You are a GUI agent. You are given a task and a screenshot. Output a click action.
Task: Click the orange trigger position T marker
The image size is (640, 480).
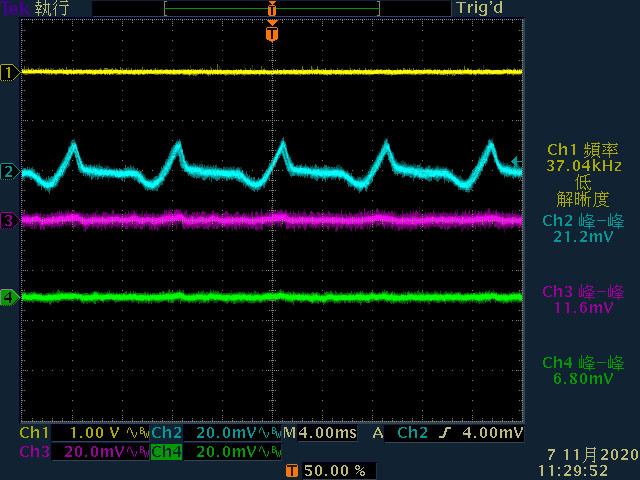(271, 35)
